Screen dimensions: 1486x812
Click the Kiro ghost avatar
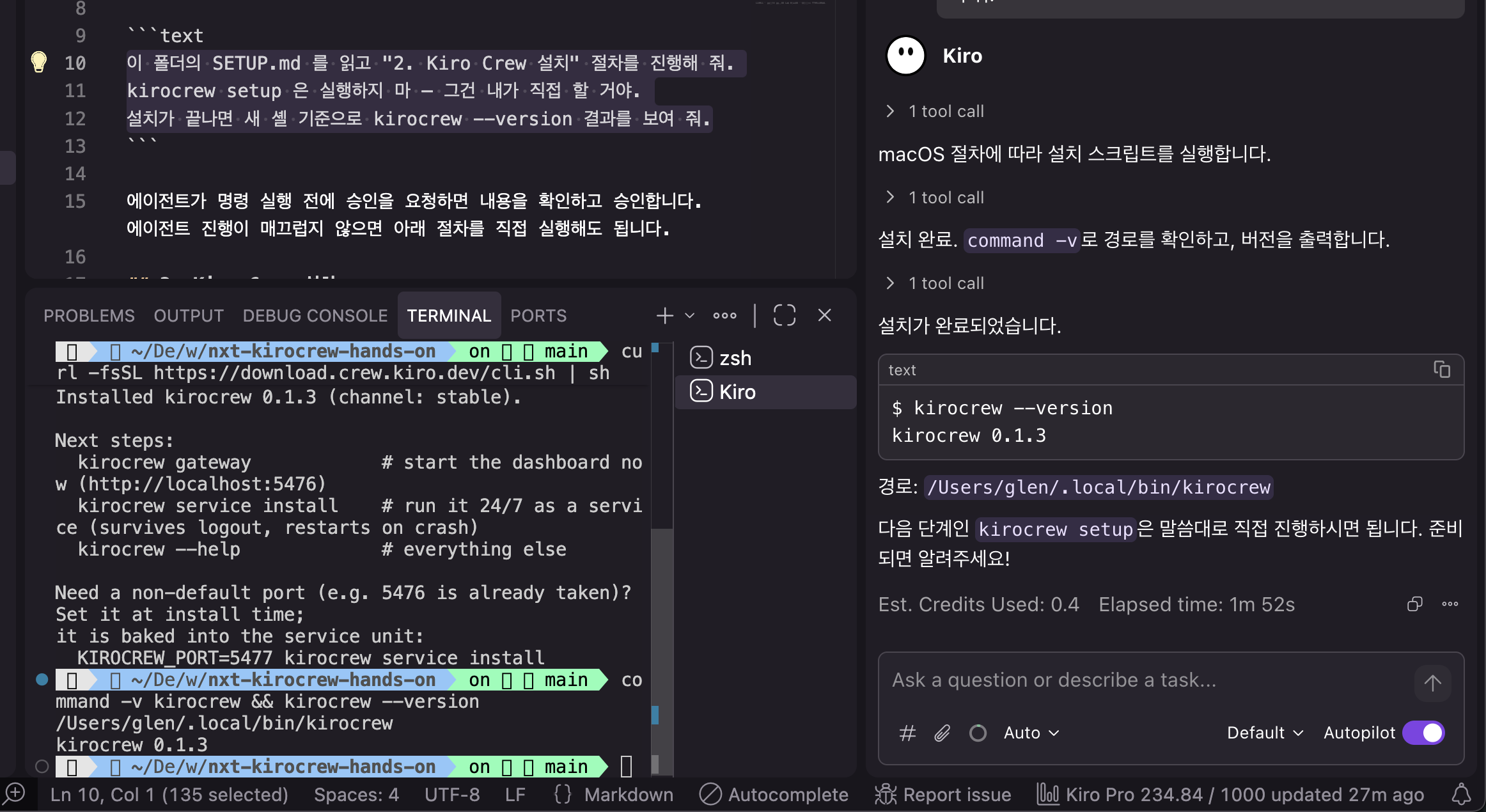(x=905, y=56)
